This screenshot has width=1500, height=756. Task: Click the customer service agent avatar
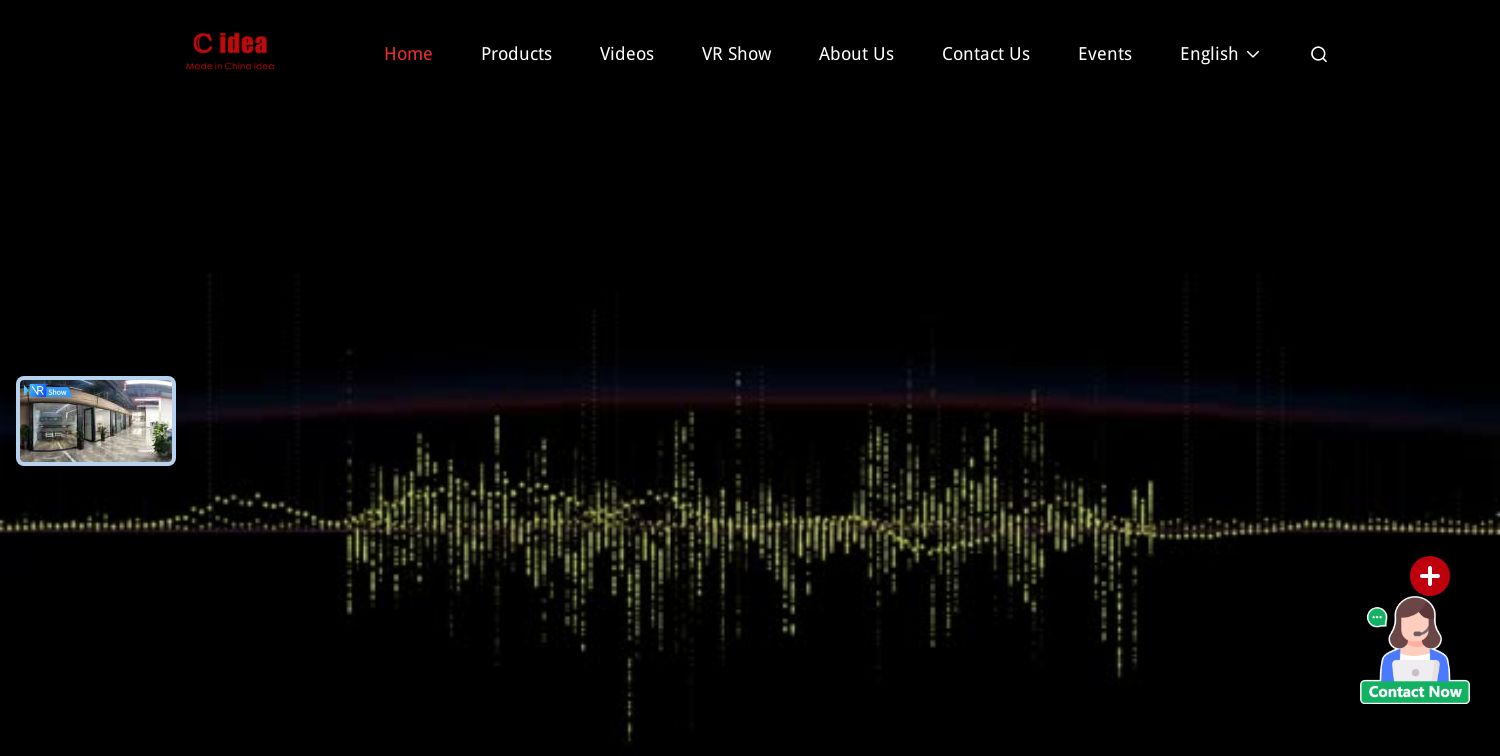[x=1415, y=640]
